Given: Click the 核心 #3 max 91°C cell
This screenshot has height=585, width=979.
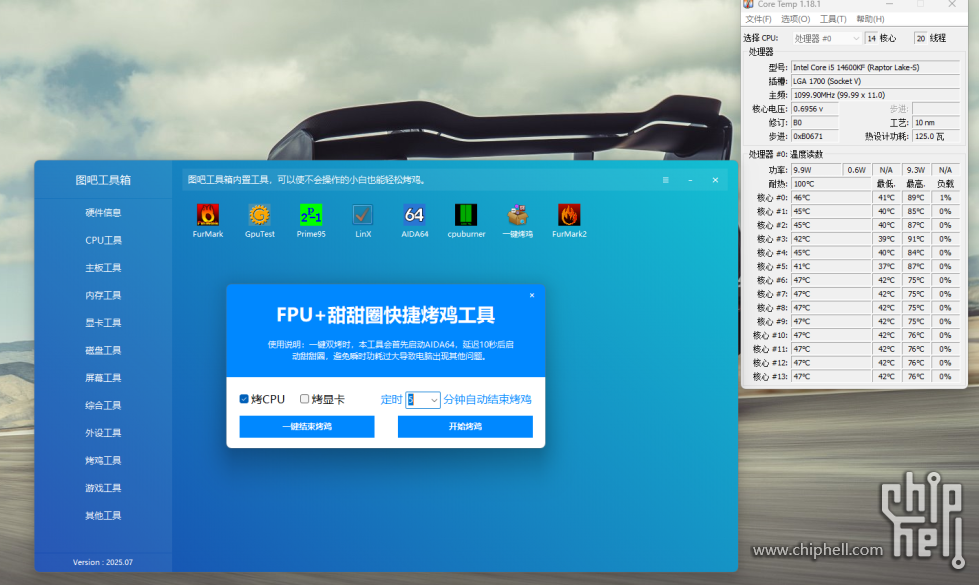Looking at the screenshot, I should click(x=916, y=238).
